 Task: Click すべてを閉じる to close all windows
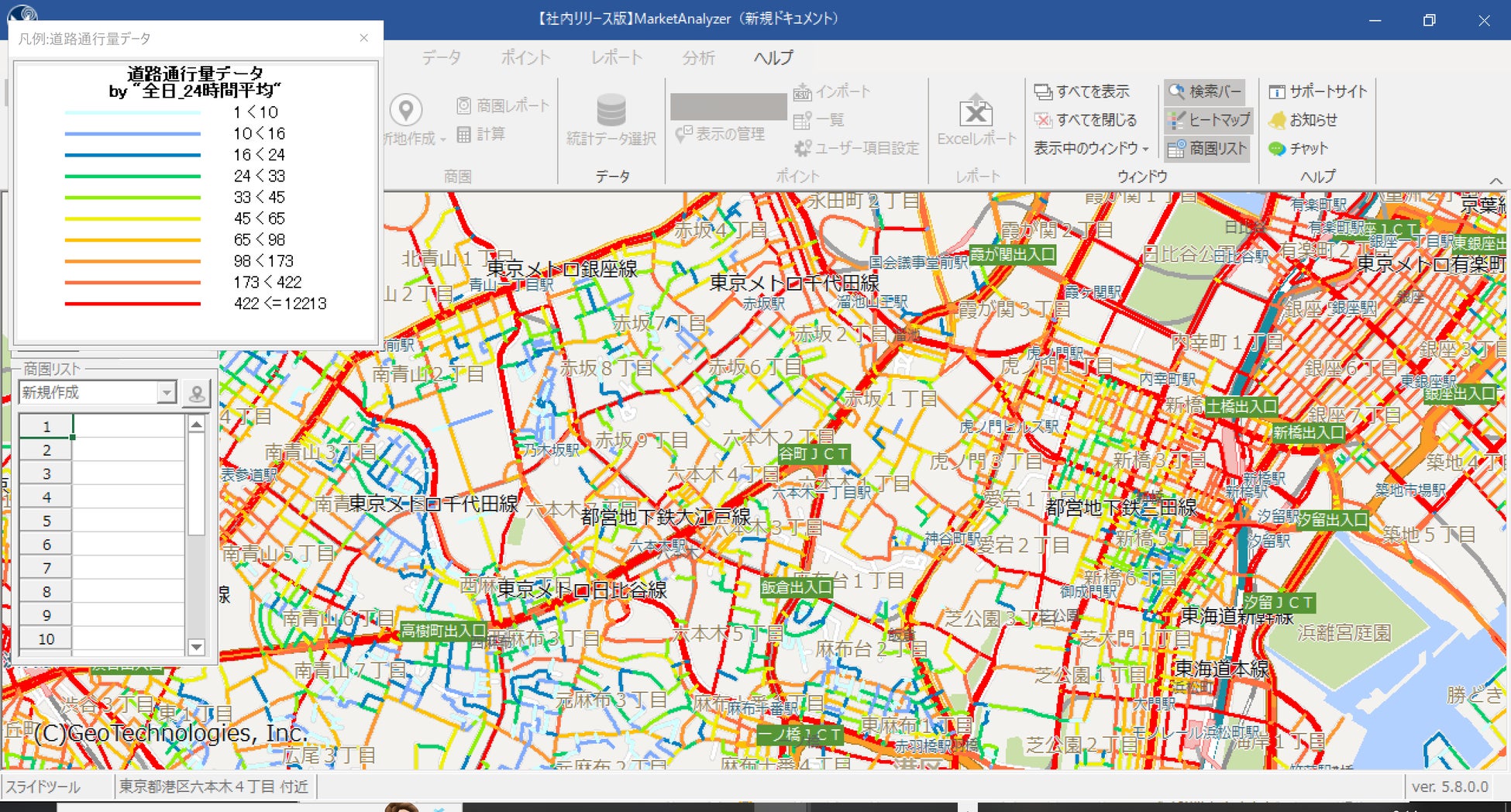[1086, 120]
